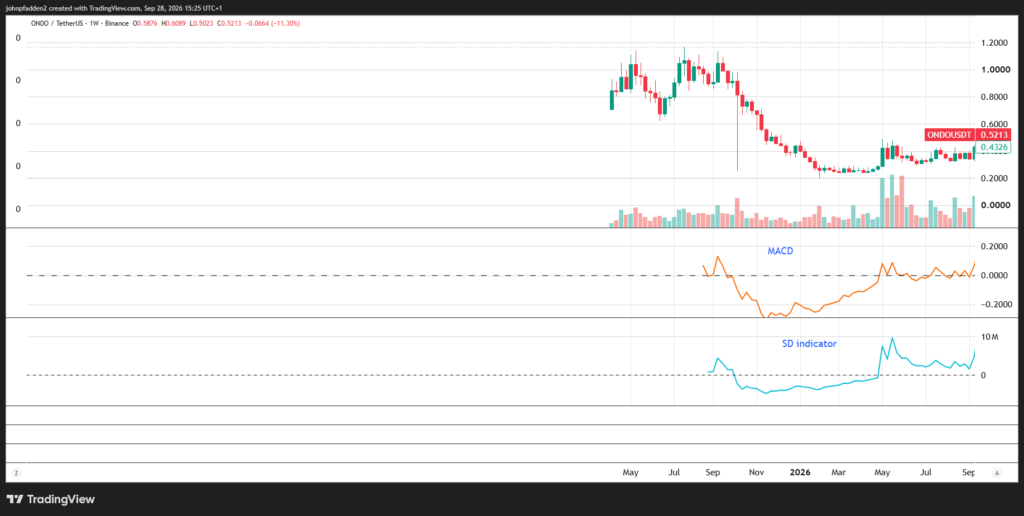Click the 2026 year label on time axis
Viewport: 1024px width, 516px height.
pyautogui.click(x=800, y=472)
